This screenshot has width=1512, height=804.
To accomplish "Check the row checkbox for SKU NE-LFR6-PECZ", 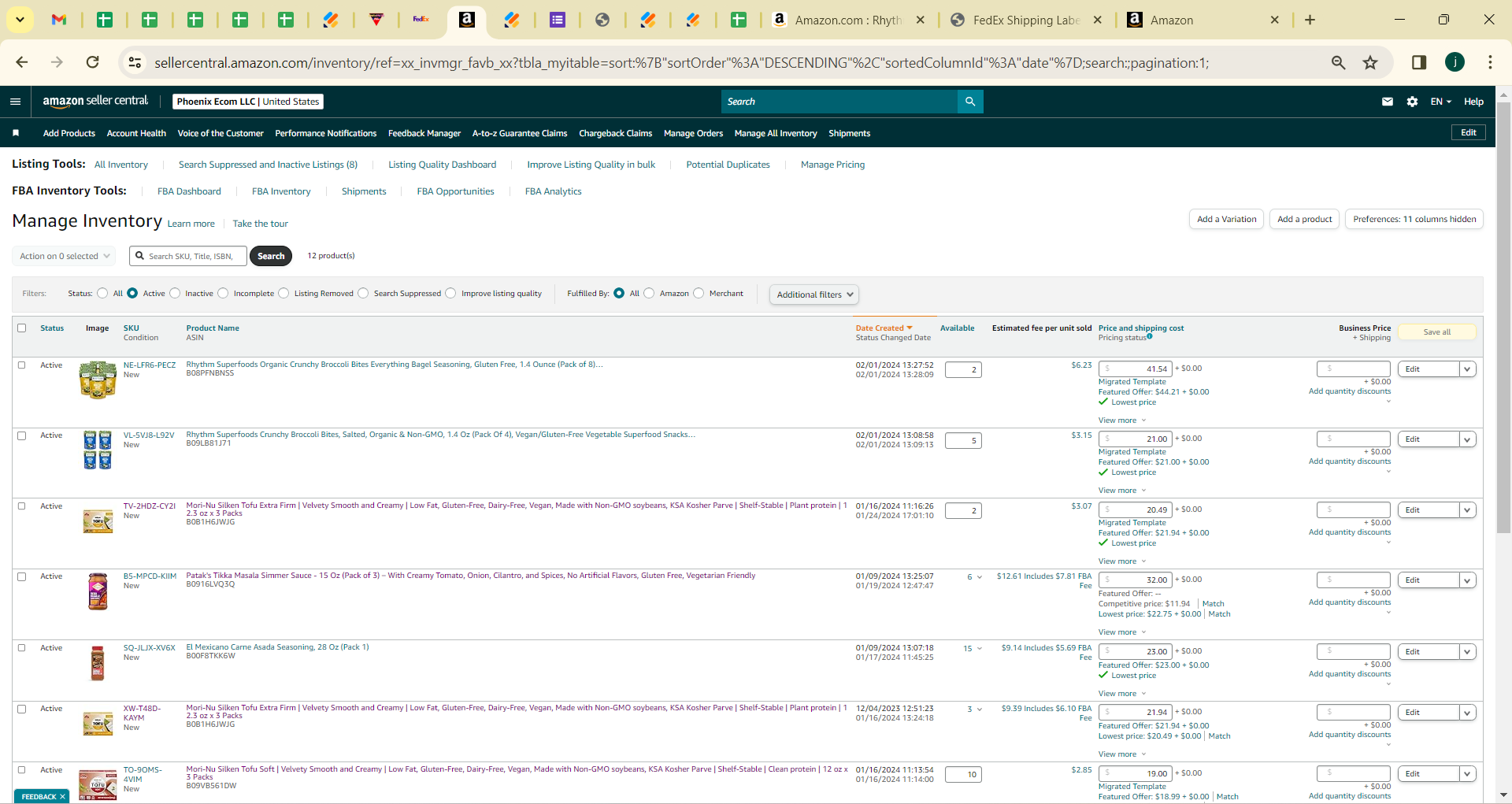I will tap(22, 365).
